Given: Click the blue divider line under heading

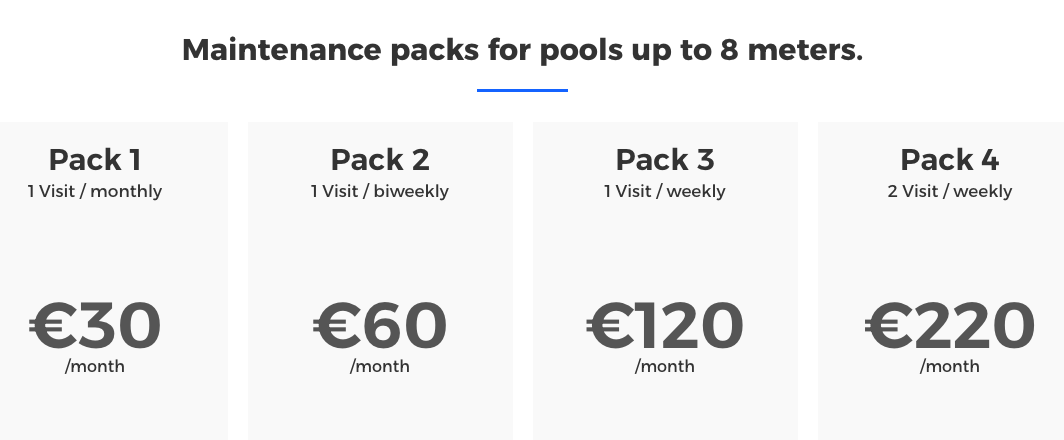Looking at the screenshot, I should [x=522, y=90].
